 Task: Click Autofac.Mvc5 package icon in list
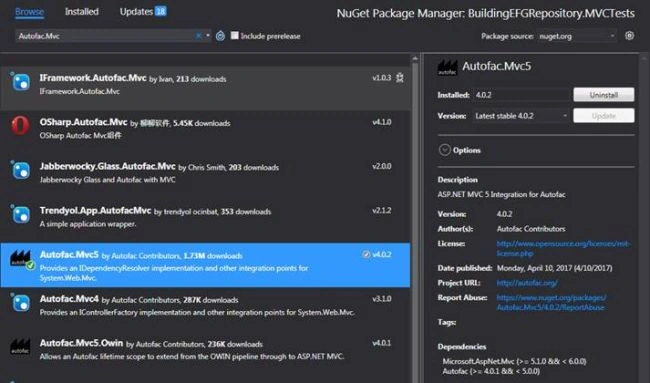tap(21, 259)
